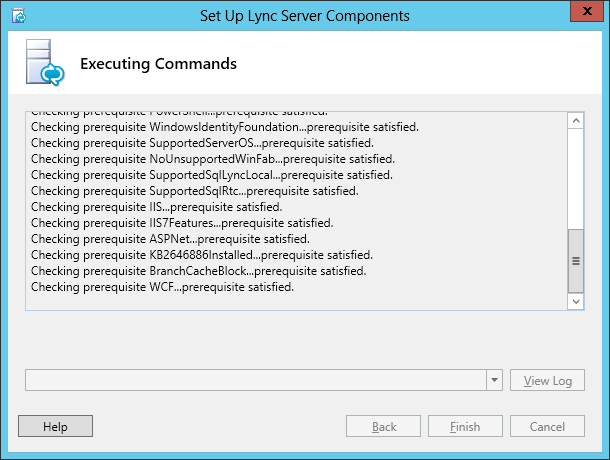Go Back to the previous step

click(384, 427)
